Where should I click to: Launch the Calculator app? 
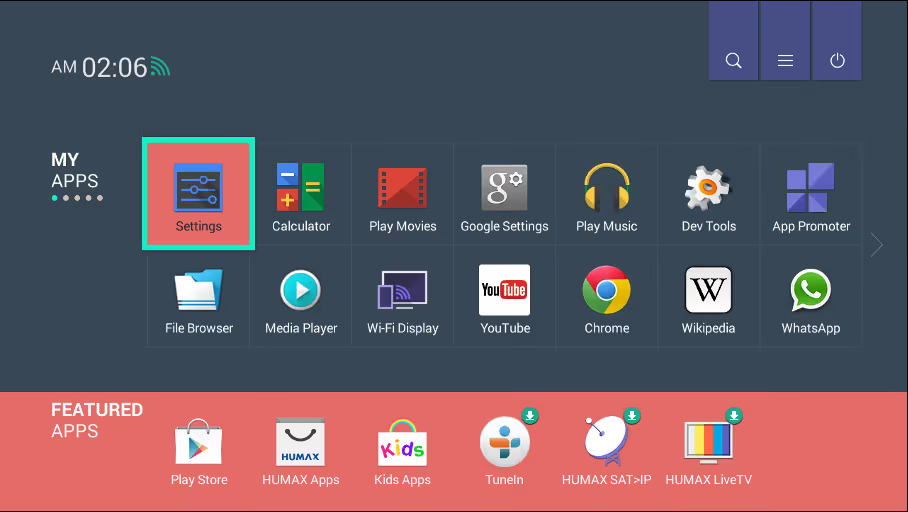coord(301,195)
